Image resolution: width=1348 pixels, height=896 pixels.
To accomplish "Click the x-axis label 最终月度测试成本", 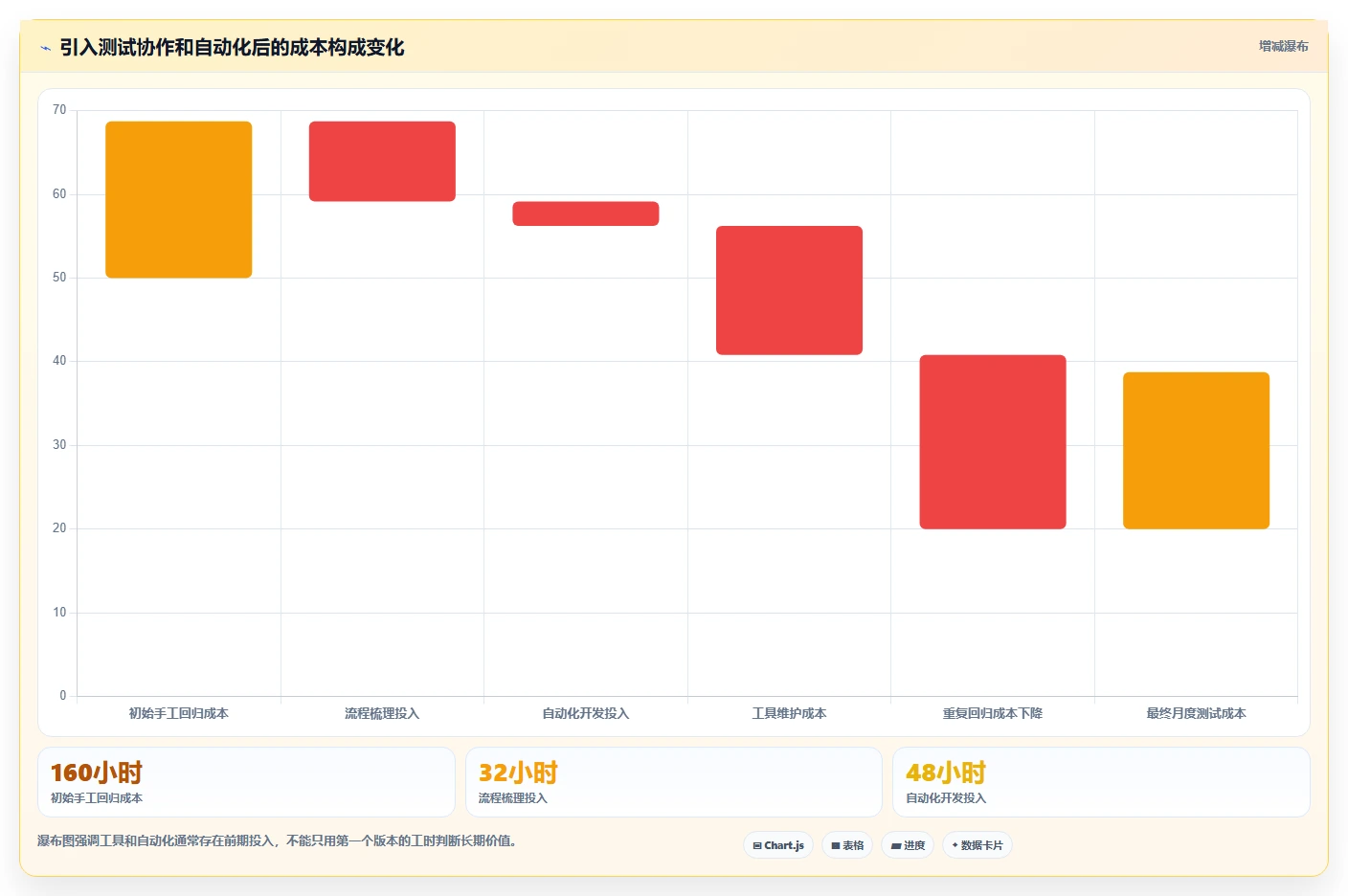I will tap(1196, 713).
